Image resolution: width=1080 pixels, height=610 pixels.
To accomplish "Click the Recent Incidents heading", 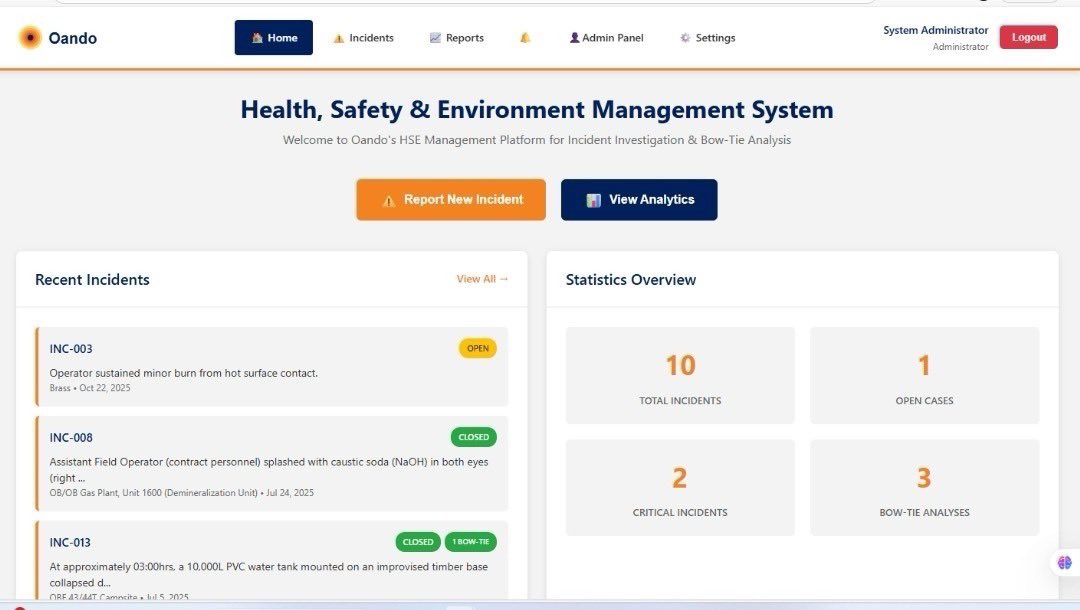I will 92,280.
